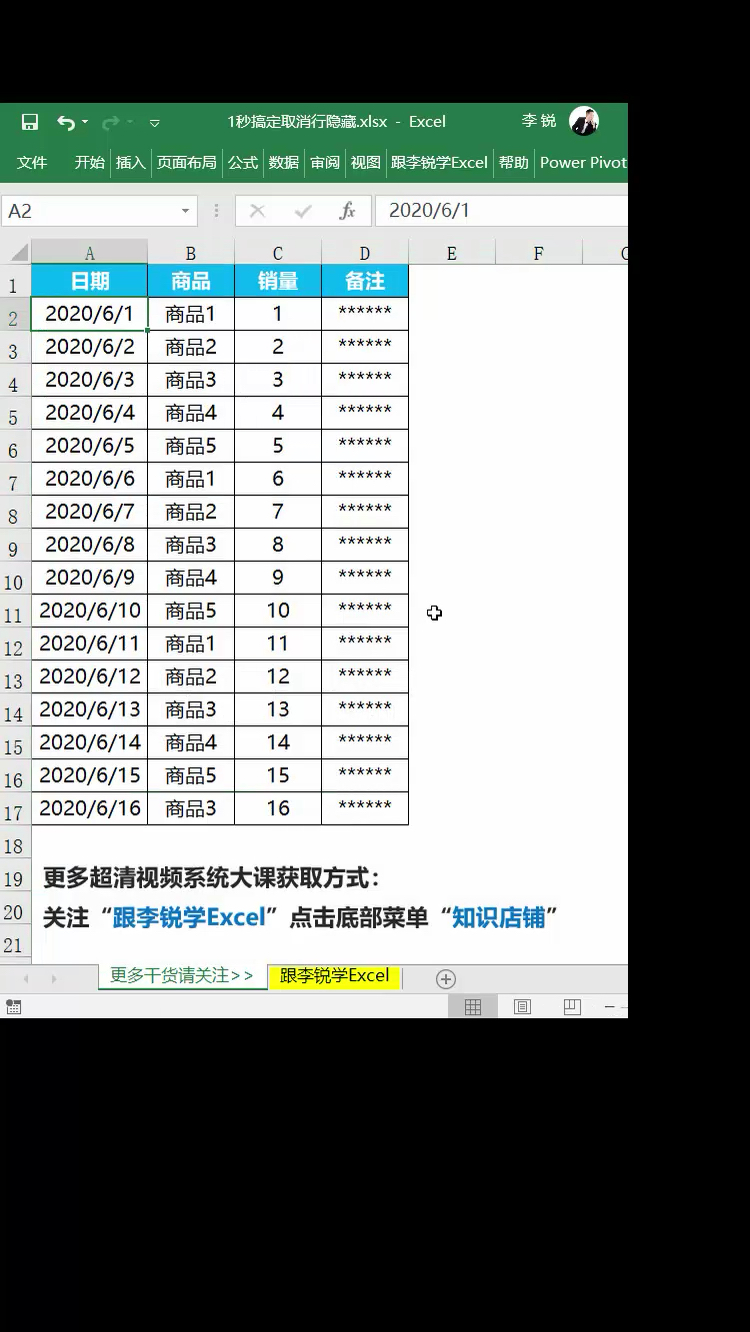750x1332 pixels.
Task: Click the 备注 header cell
Action: click(365, 281)
